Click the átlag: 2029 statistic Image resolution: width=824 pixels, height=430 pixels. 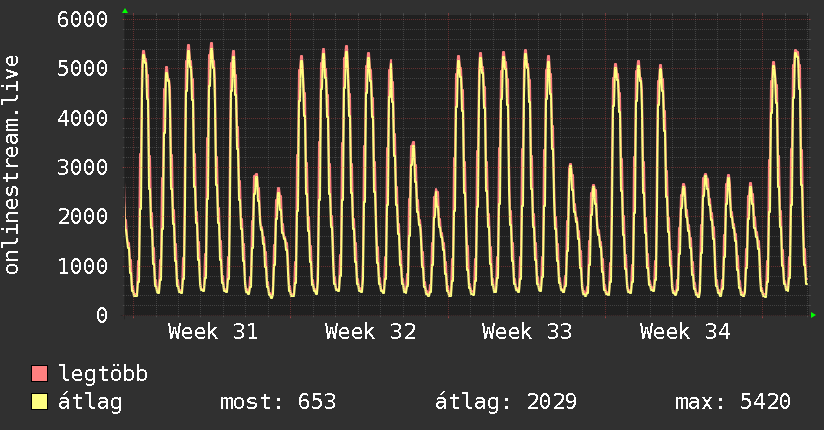click(x=506, y=402)
